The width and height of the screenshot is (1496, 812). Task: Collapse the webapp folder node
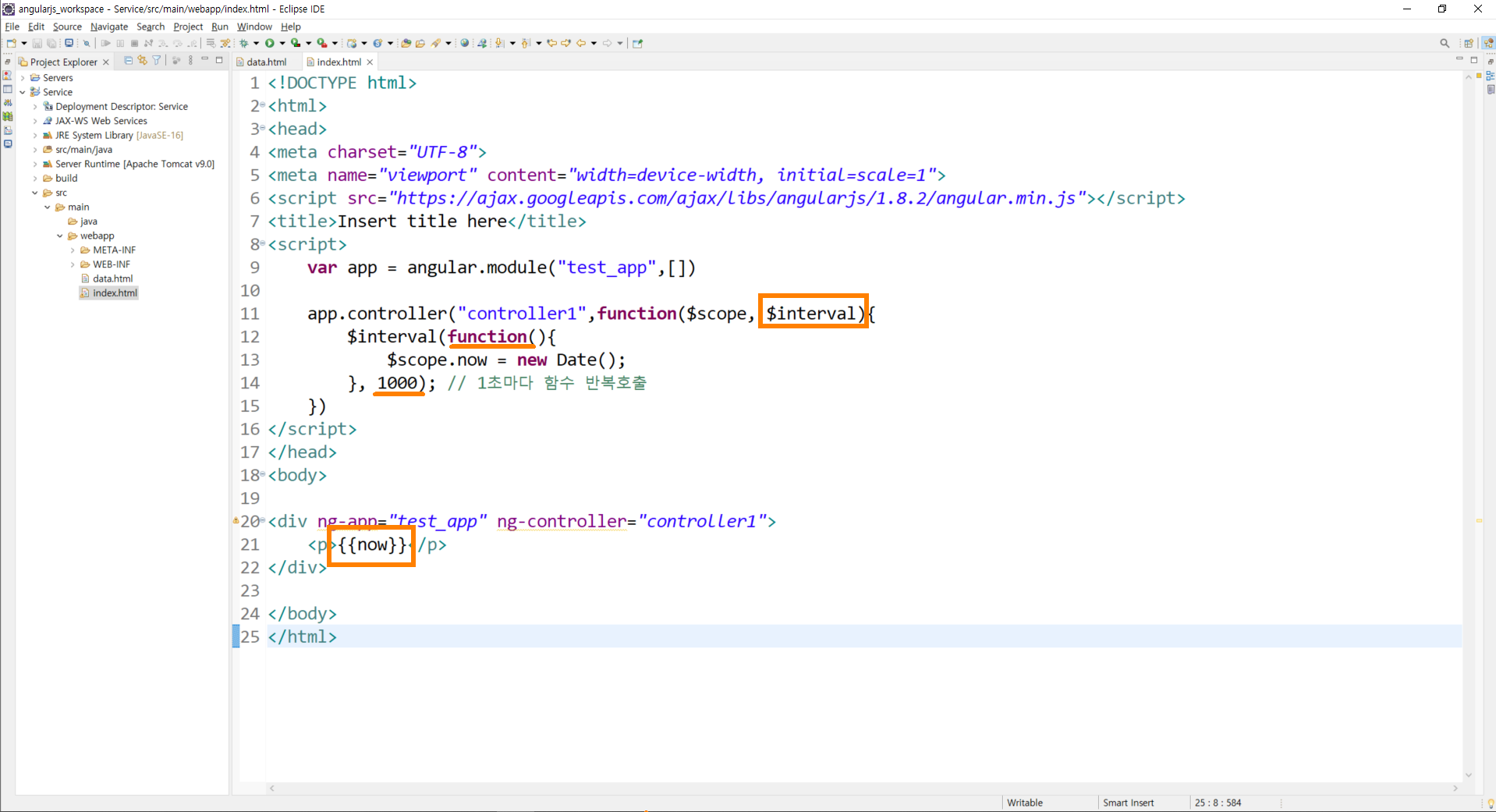[x=60, y=236]
